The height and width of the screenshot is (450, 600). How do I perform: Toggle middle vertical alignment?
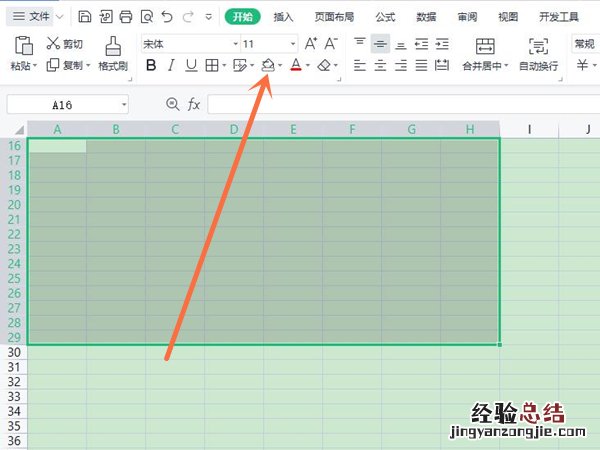click(x=380, y=44)
